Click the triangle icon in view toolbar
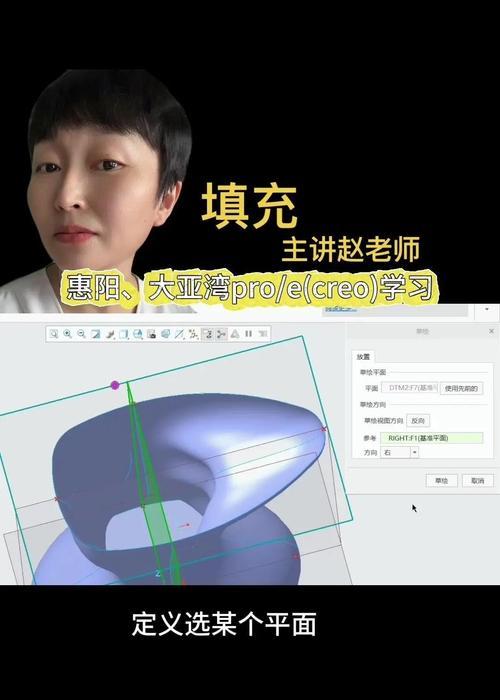 click(x=235, y=334)
